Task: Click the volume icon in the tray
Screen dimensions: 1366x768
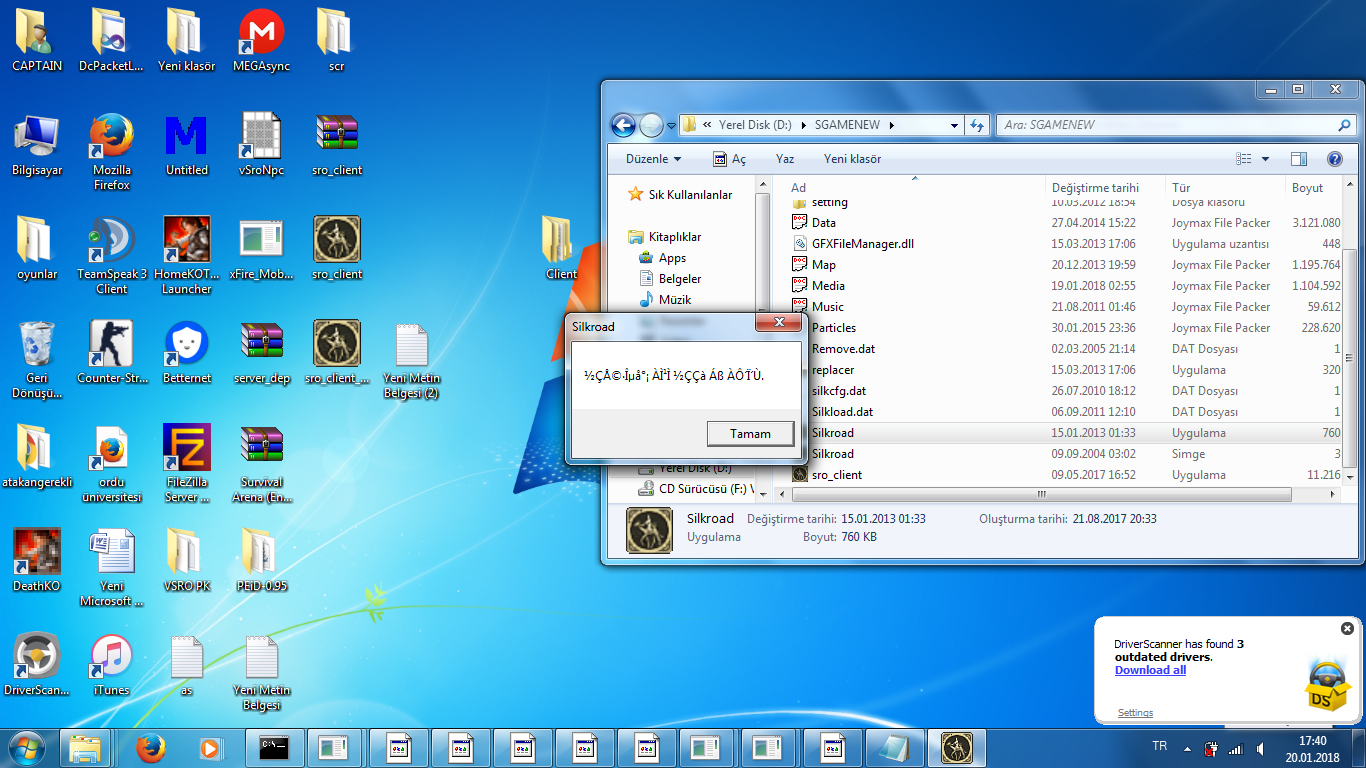Action: pos(1260,748)
